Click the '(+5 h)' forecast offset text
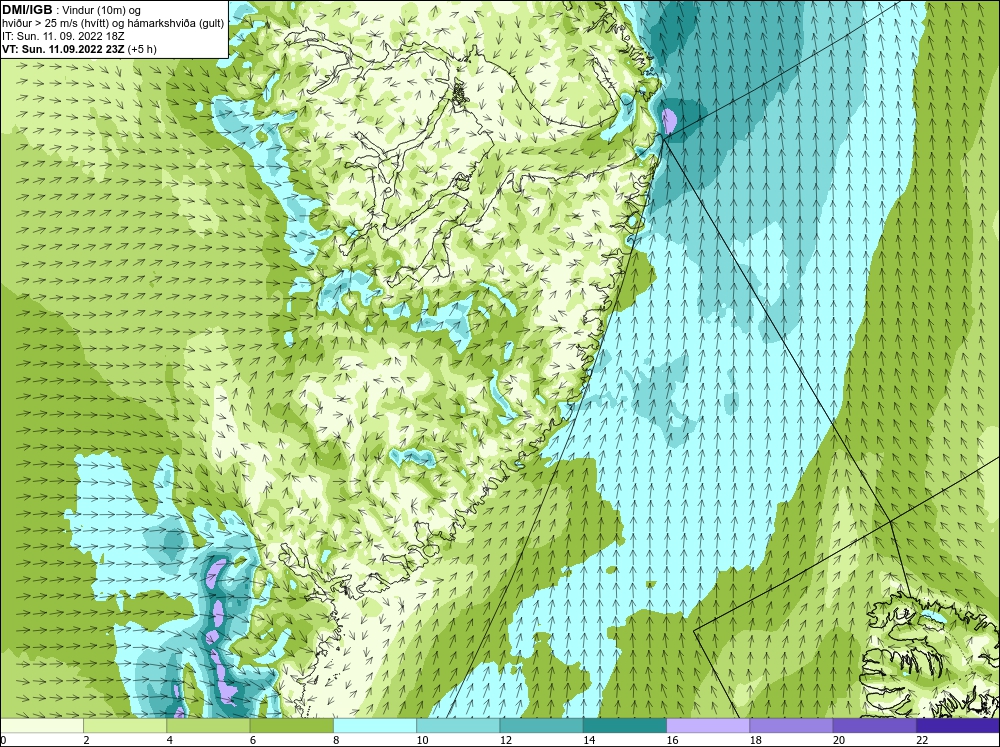The width and height of the screenshot is (1000, 747). point(142,49)
